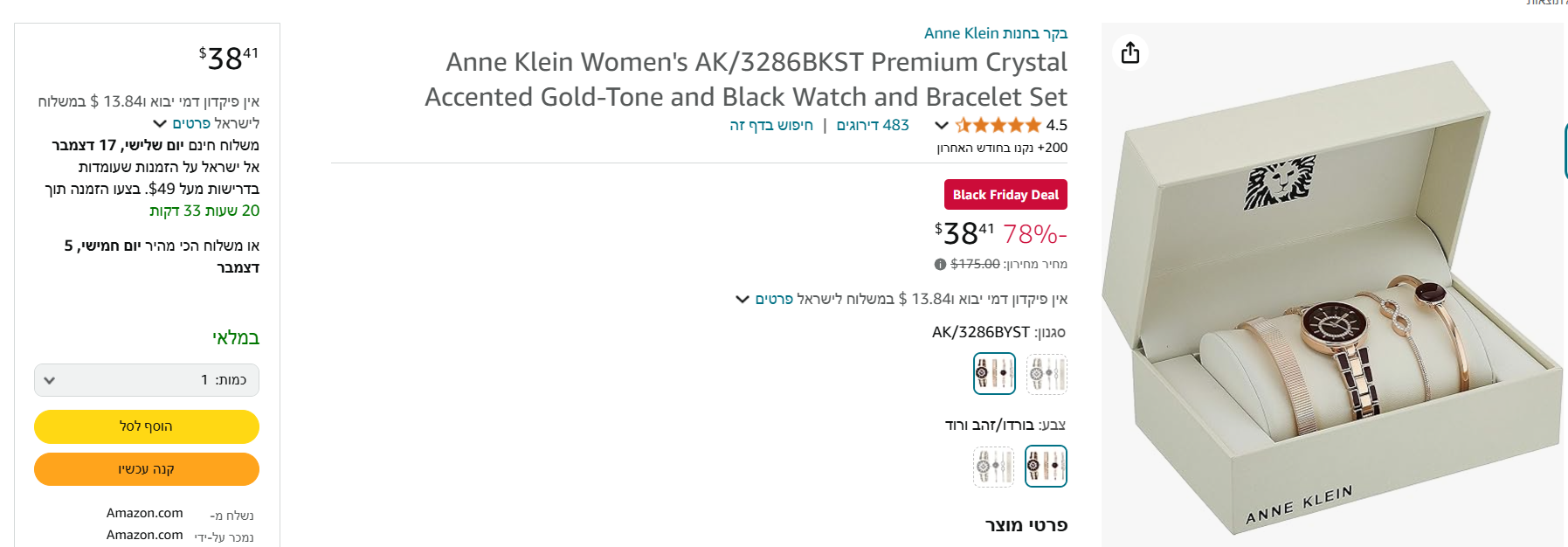Choose the dashed silver thumbnail in the סגנון row

tap(1046, 373)
